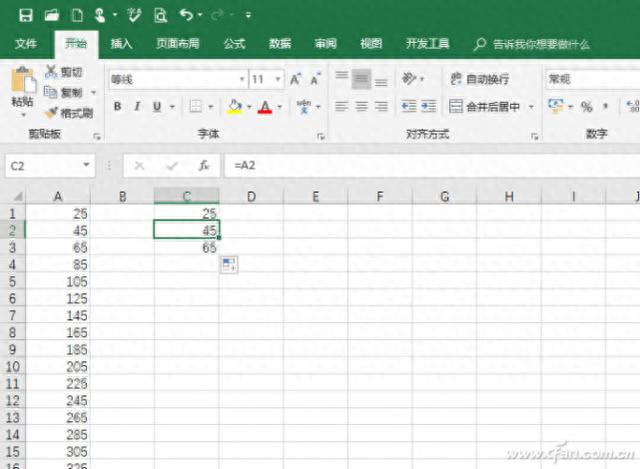This screenshot has height=469, width=640.
Task: Click the Name Box showing C2
Action: 50,166
